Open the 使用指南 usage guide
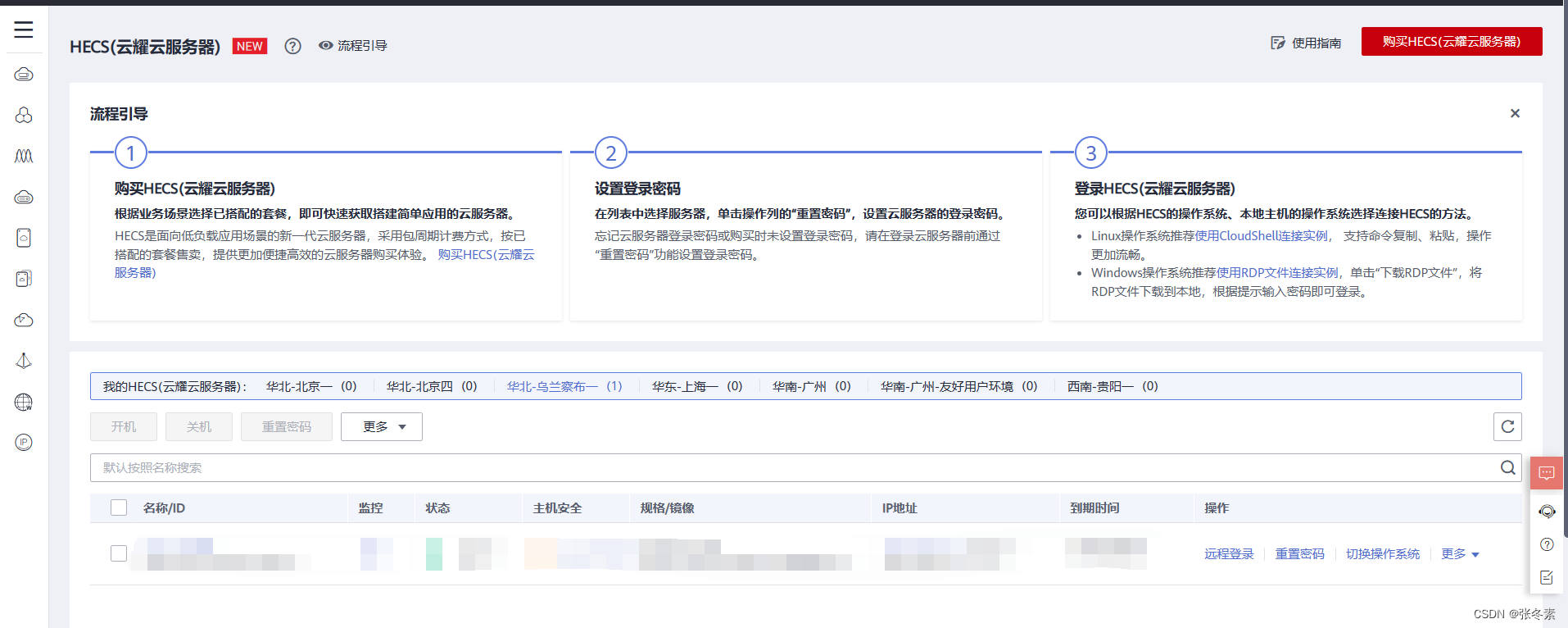Screen dimensions: 1568x628 click(1306, 43)
